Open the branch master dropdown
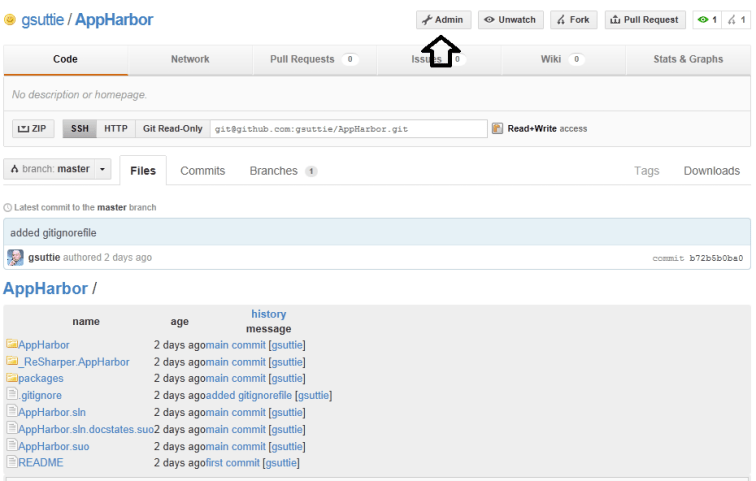This screenshot has height=481, width=756. point(57,169)
